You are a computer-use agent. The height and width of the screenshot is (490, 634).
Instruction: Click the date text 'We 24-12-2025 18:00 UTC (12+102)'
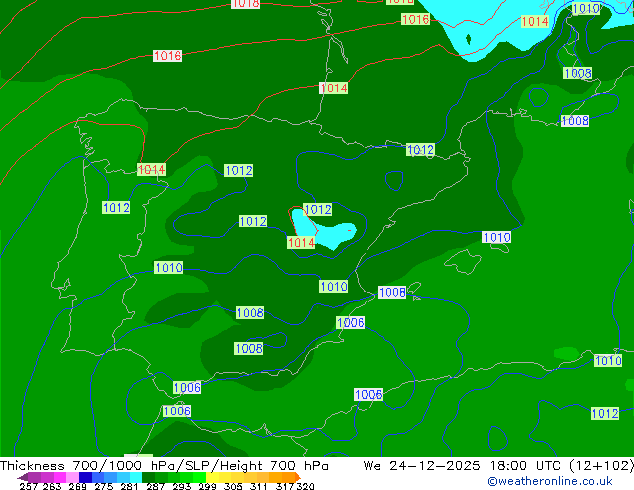(x=499, y=466)
